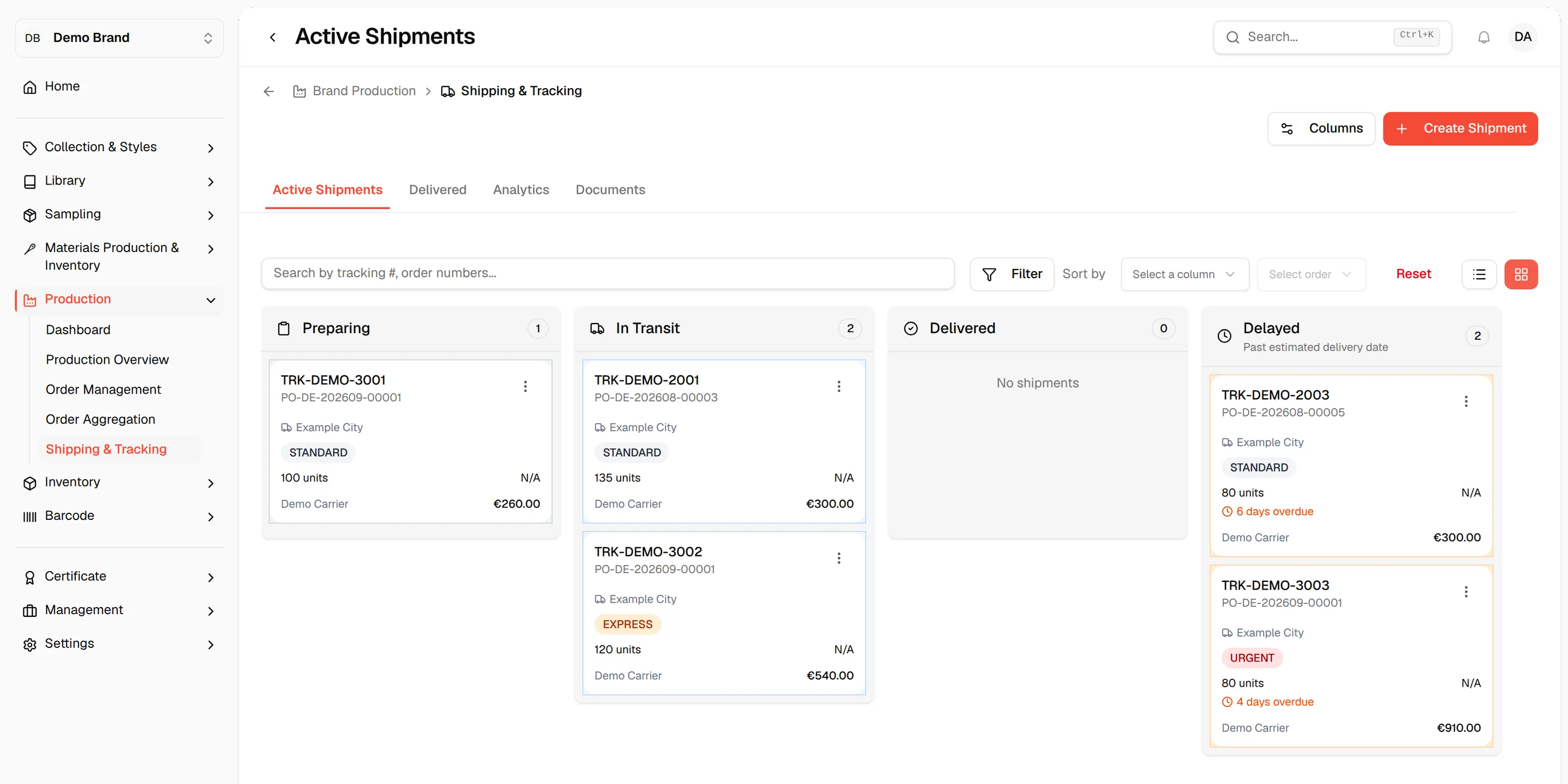Open the Analytics tab
The width and height of the screenshot is (1568, 784).
[x=521, y=190]
